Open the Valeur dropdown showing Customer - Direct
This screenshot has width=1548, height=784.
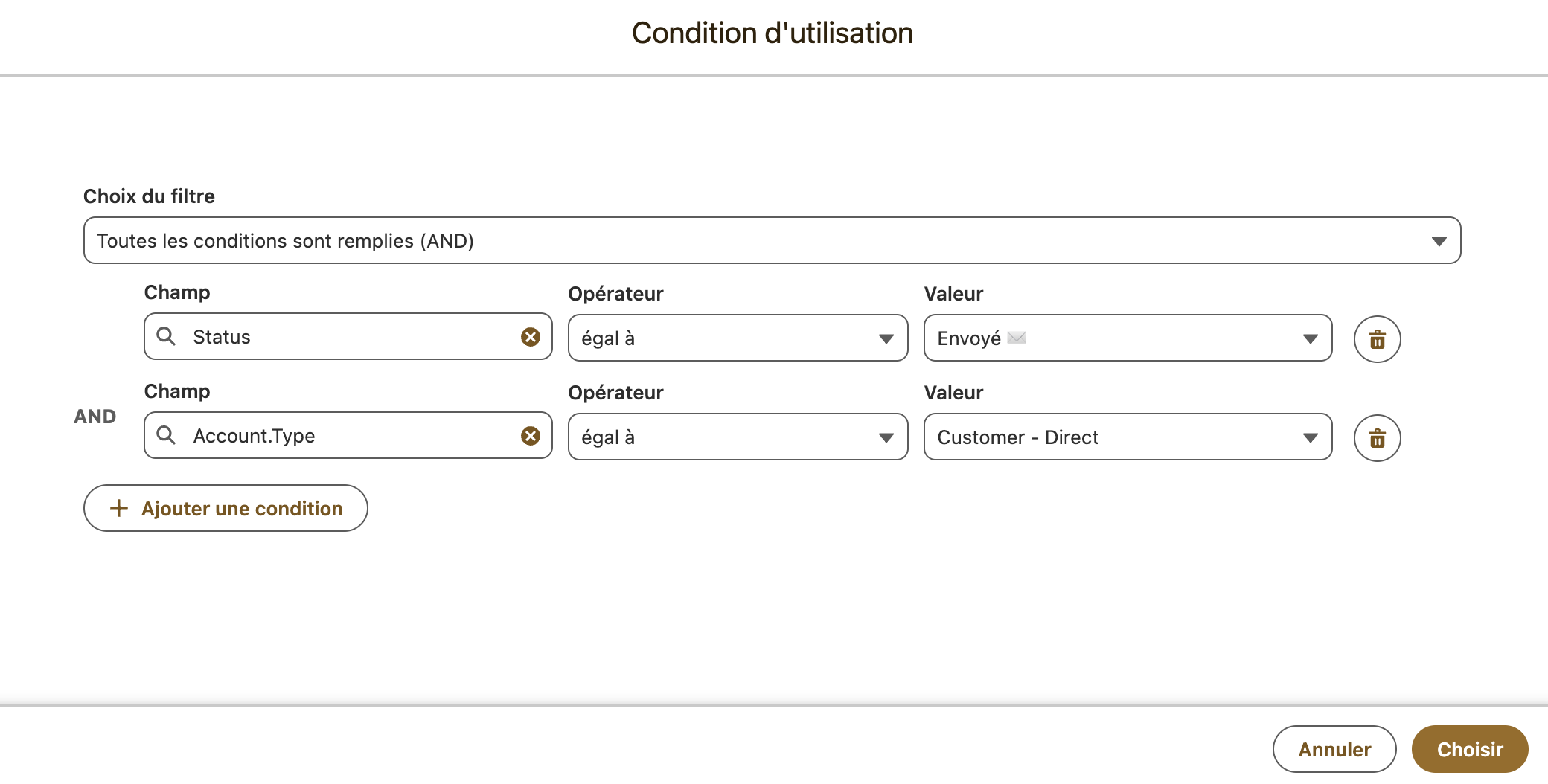(x=1128, y=437)
